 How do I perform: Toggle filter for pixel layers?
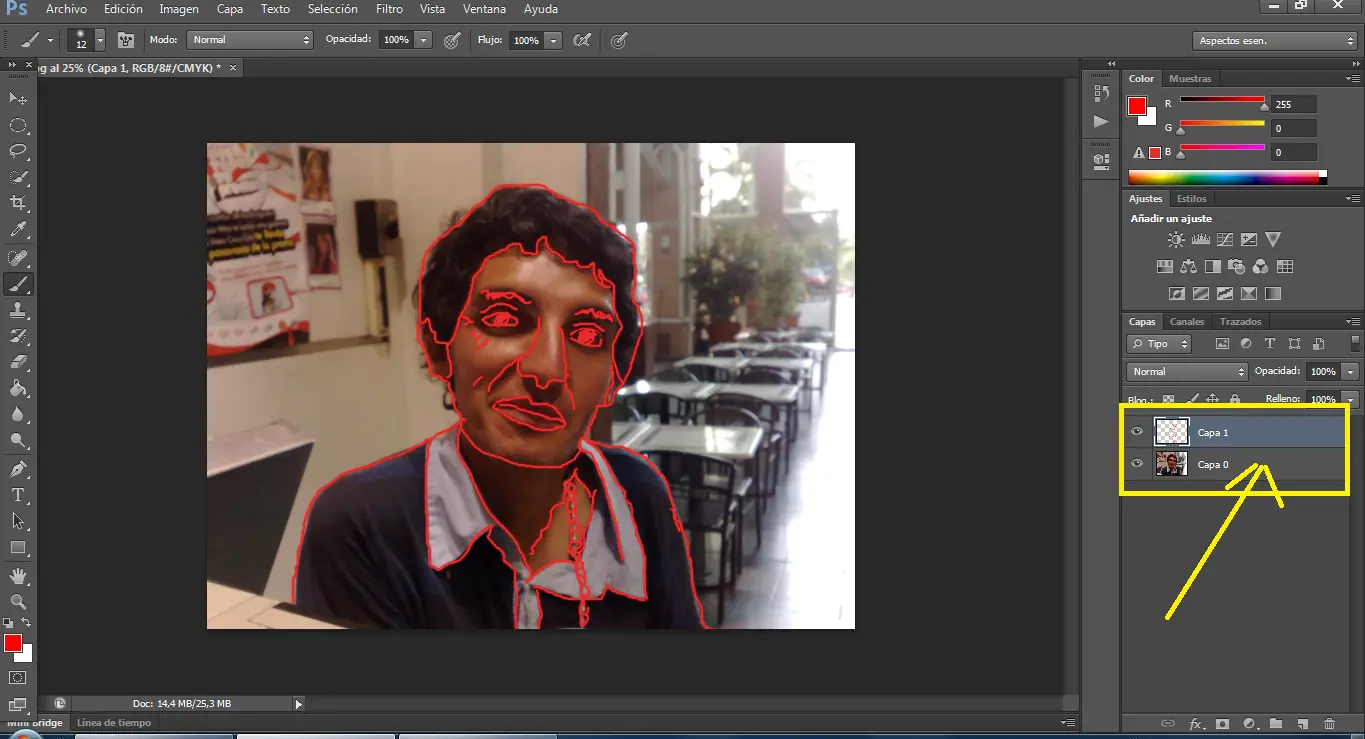1222,344
